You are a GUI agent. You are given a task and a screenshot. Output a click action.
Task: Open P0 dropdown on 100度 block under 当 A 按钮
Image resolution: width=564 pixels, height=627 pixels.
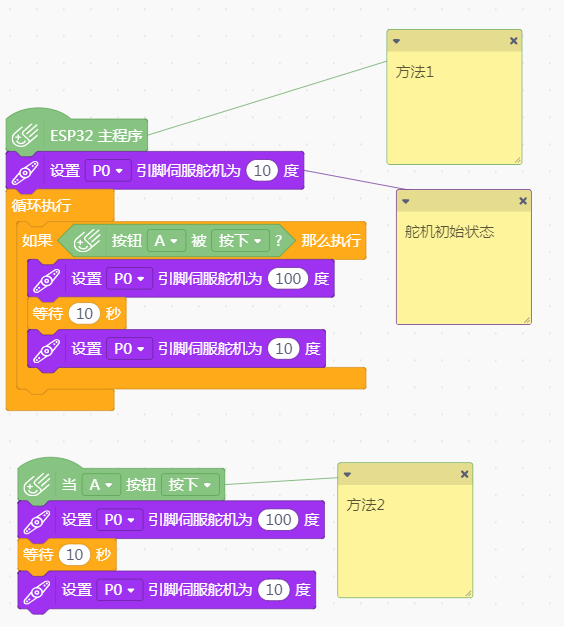[120, 520]
